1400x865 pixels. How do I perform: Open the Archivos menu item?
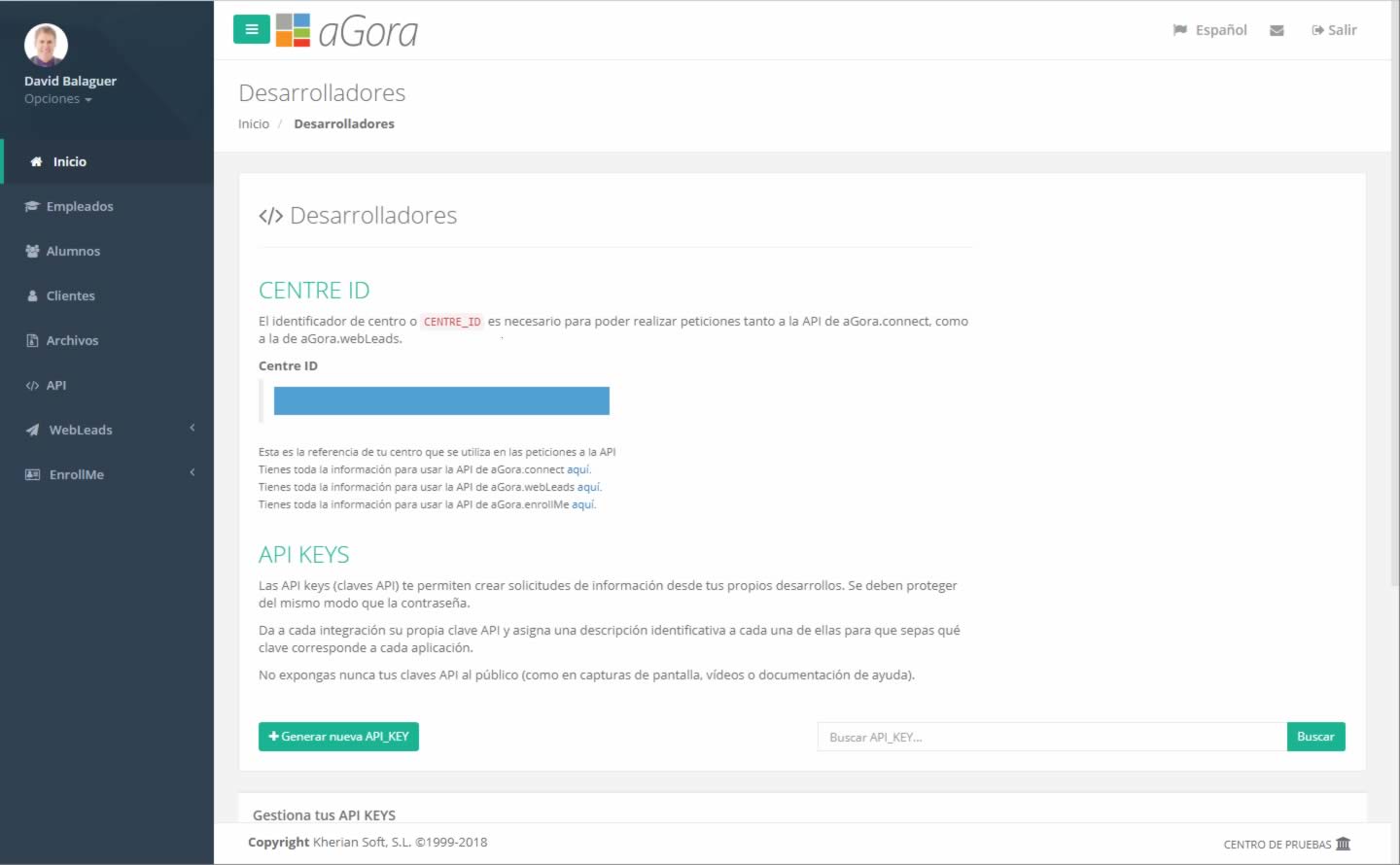(x=107, y=340)
